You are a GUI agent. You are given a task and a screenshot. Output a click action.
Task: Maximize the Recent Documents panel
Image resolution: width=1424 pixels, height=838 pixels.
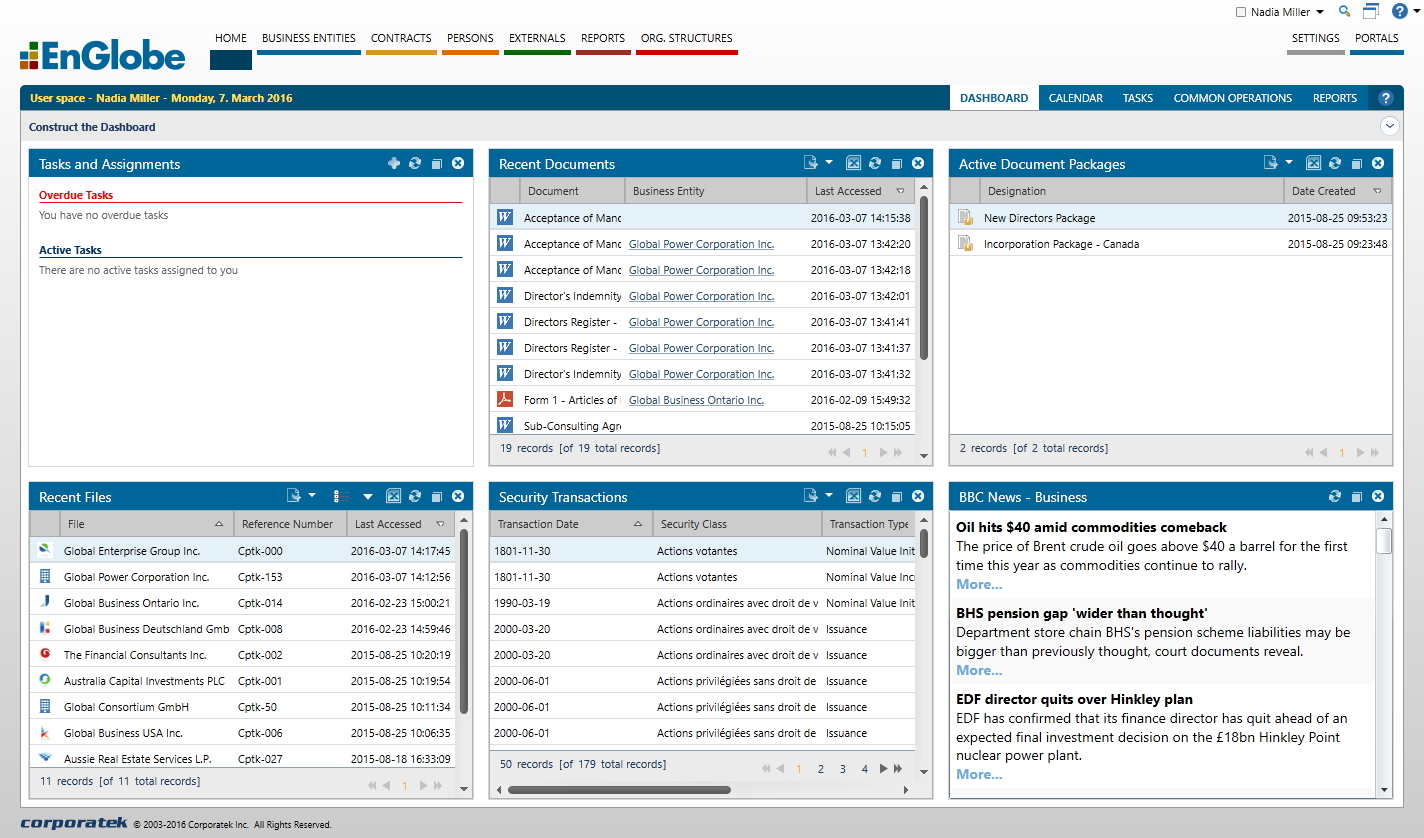coord(897,164)
